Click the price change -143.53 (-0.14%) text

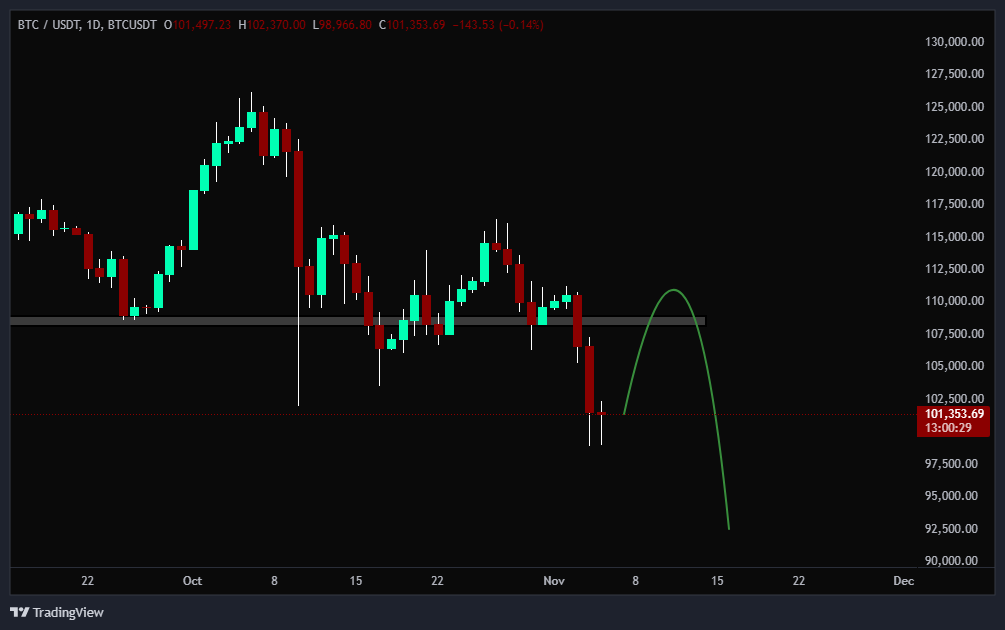(499, 24)
